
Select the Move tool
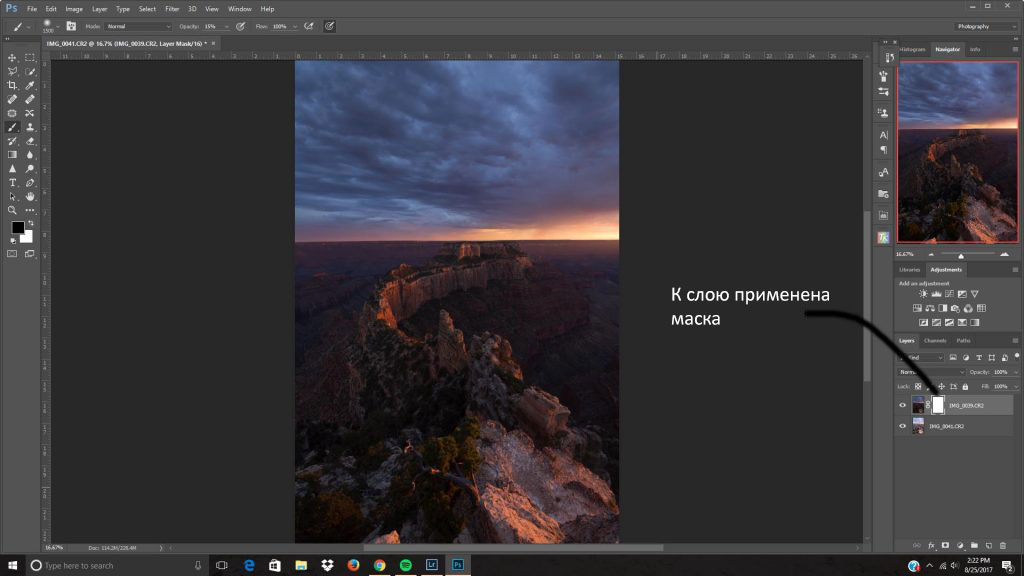12,57
